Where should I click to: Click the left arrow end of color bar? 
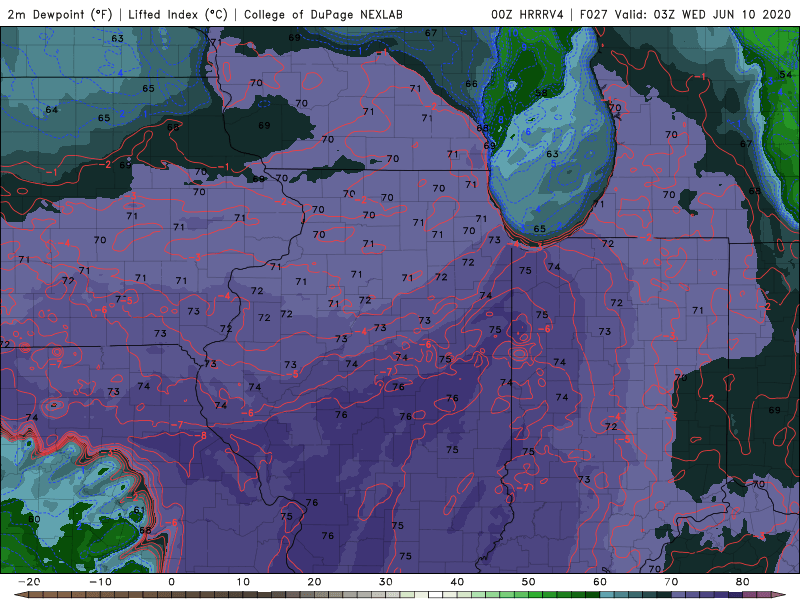coord(20,595)
